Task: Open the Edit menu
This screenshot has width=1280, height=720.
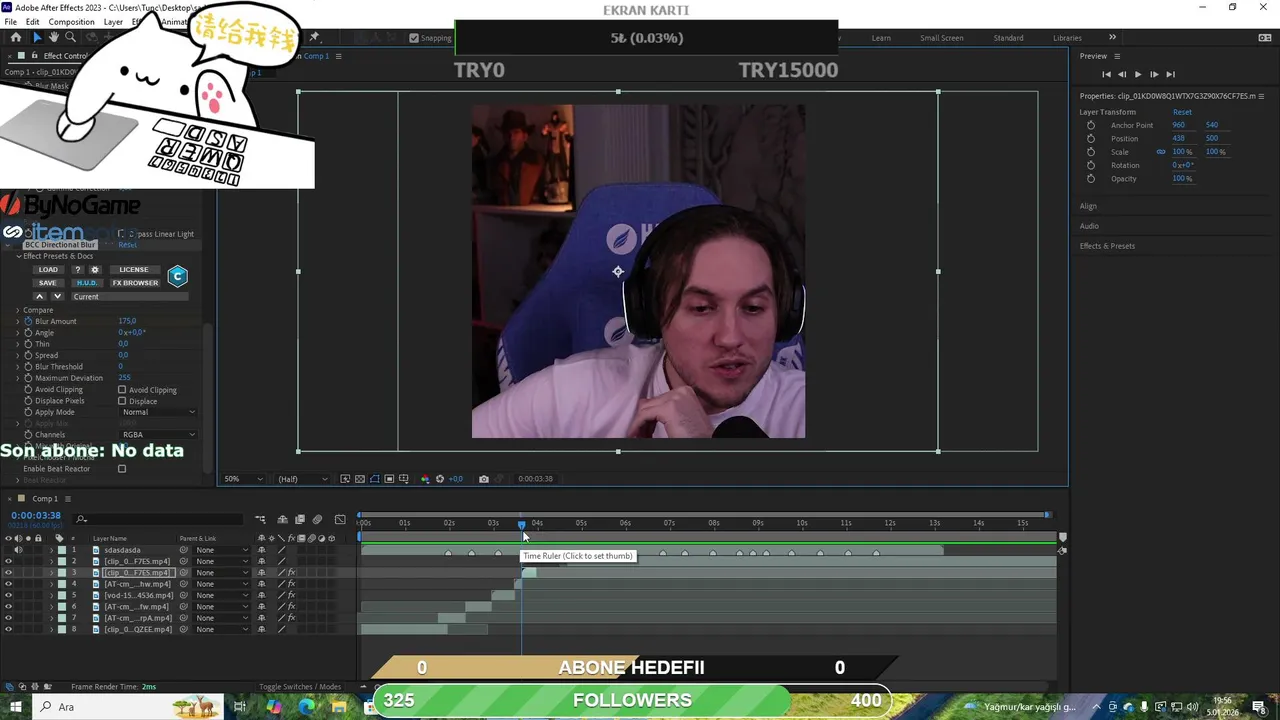Action: (x=32, y=22)
